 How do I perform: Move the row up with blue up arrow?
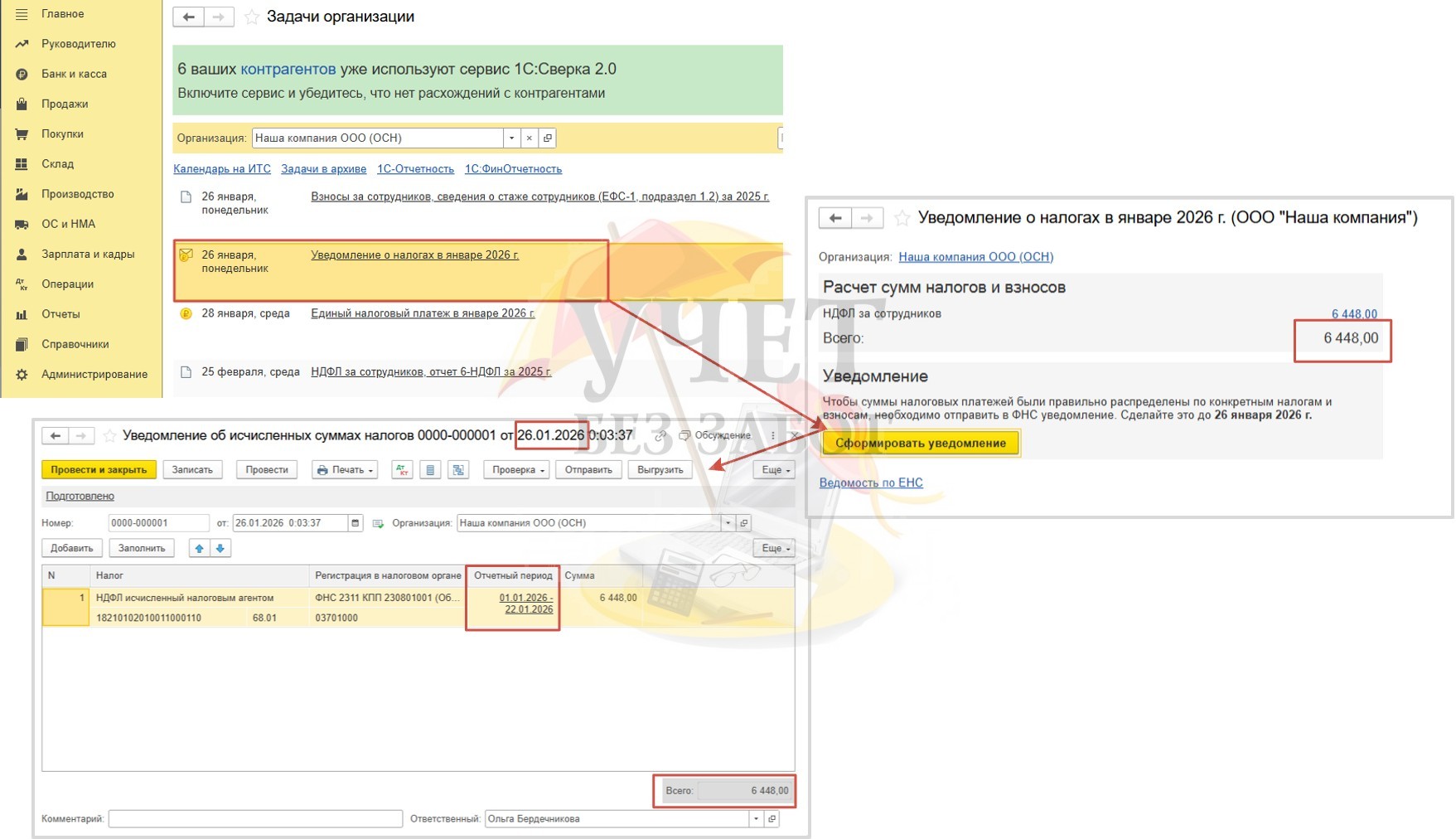click(x=199, y=548)
